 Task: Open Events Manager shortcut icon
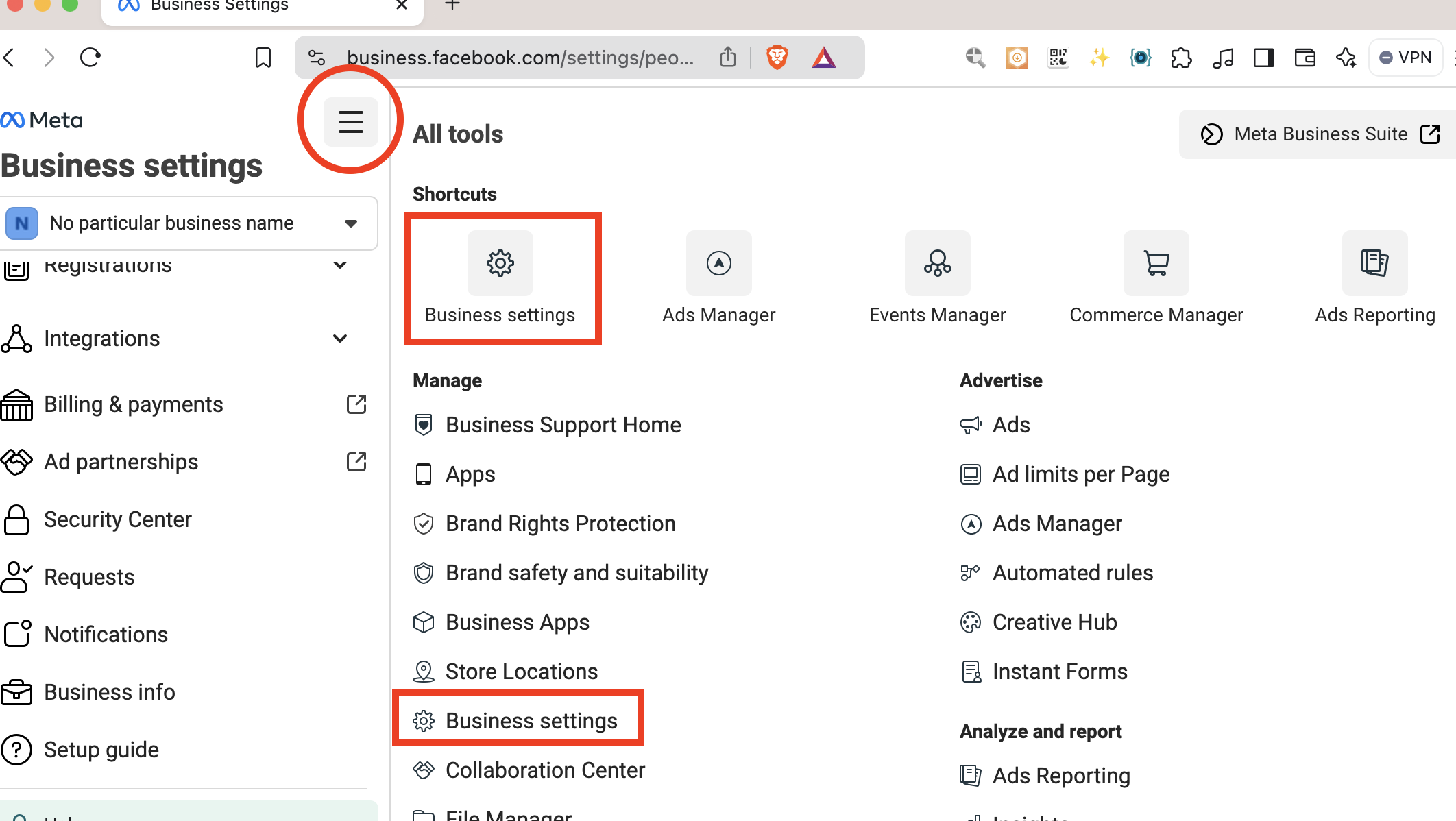(x=937, y=263)
